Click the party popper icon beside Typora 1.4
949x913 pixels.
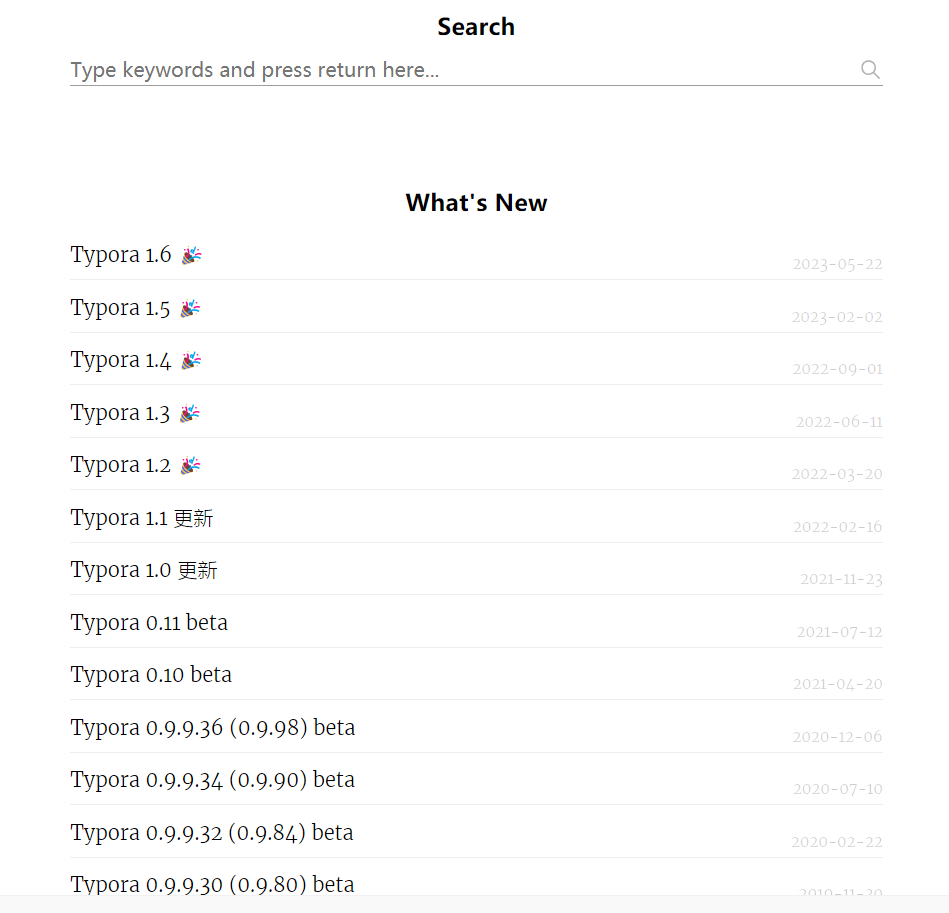click(x=191, y=360)
